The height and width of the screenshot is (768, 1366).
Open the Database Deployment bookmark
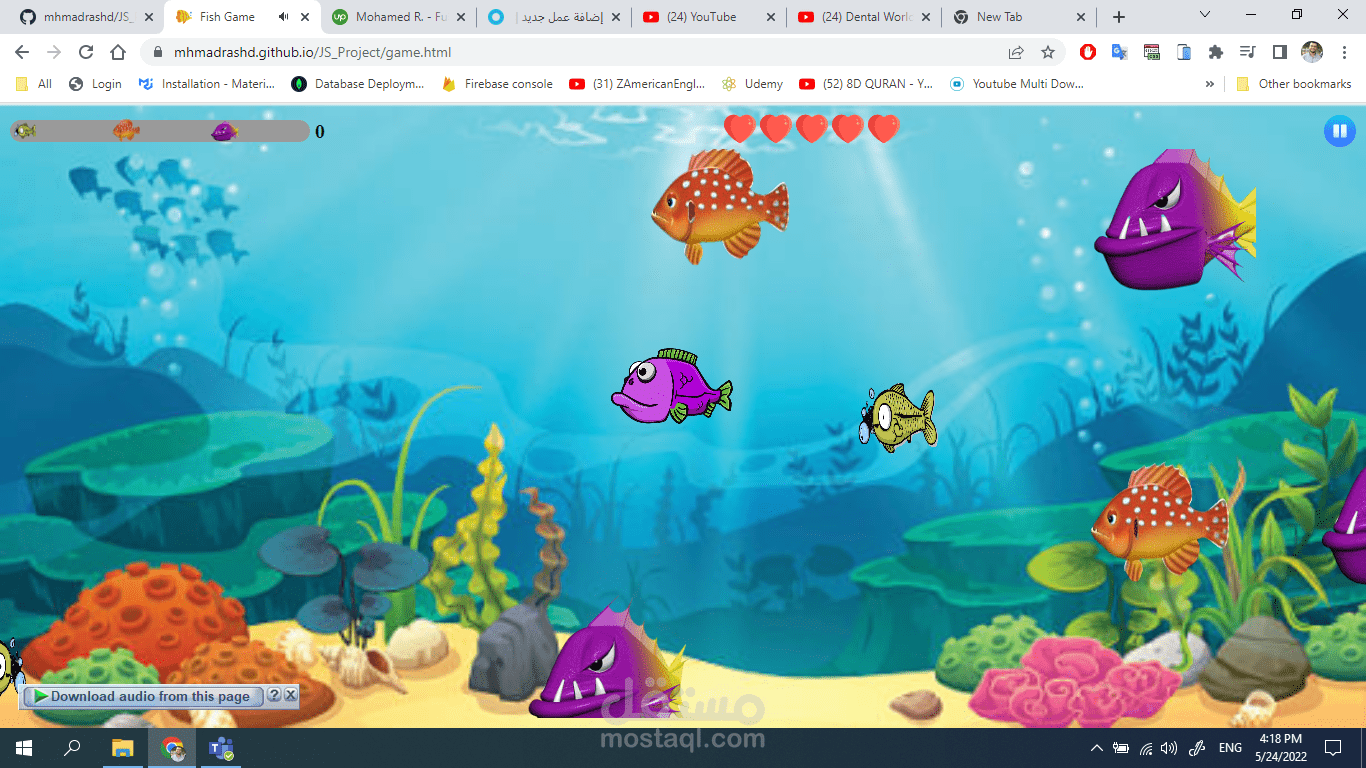click(x=358, y=84)
